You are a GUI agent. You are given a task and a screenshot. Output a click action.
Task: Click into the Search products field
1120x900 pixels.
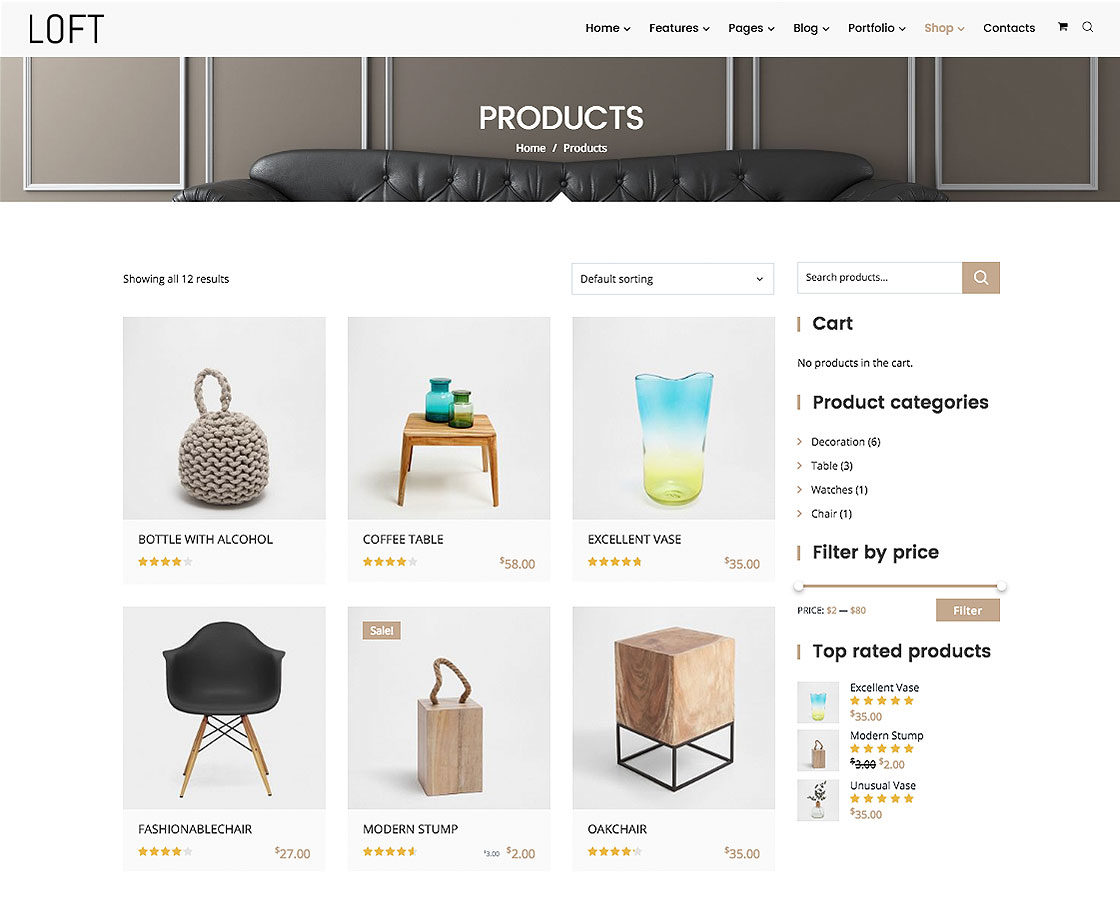tap(879, 278)
